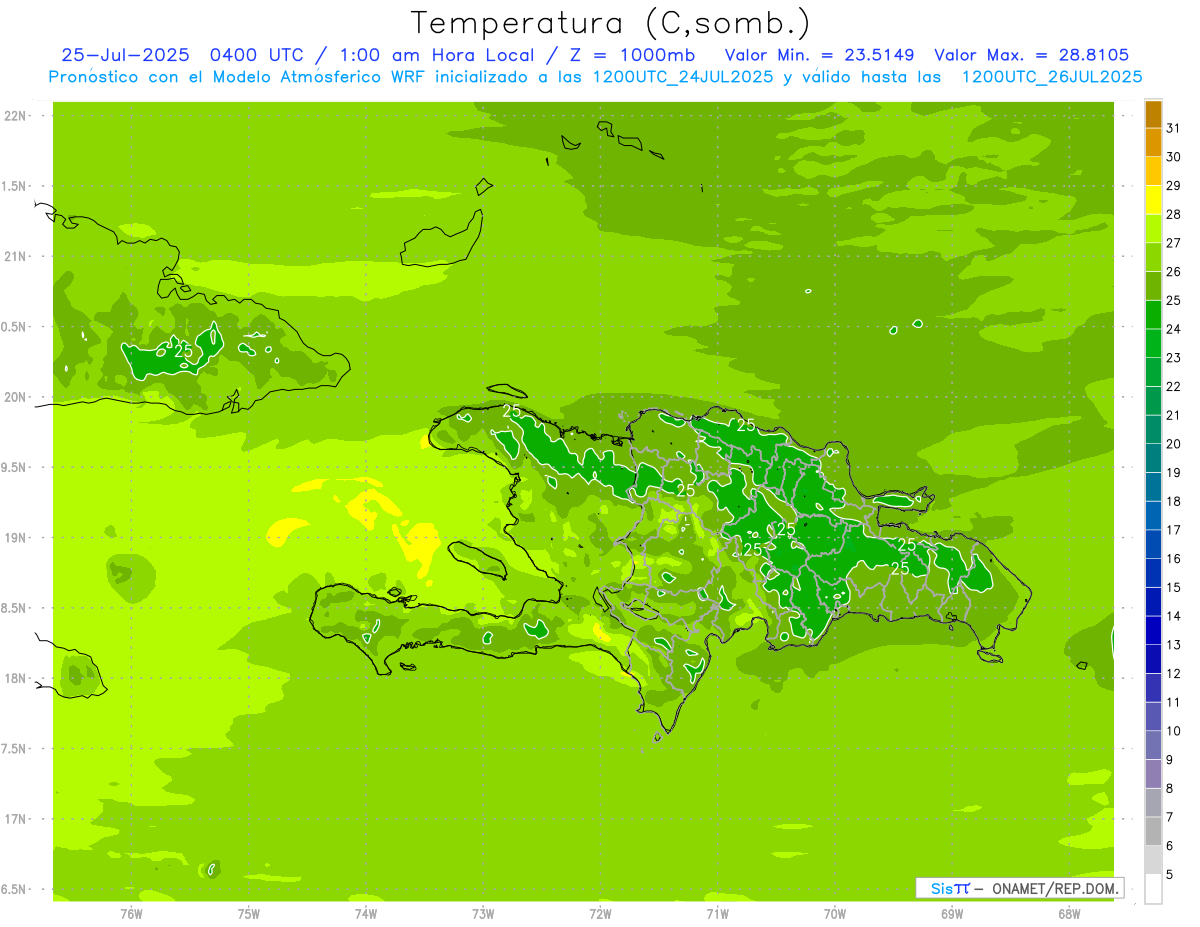Click the green legend swatch between 24 and 25
This screenshot has height=927, width=1200.
1153,315
